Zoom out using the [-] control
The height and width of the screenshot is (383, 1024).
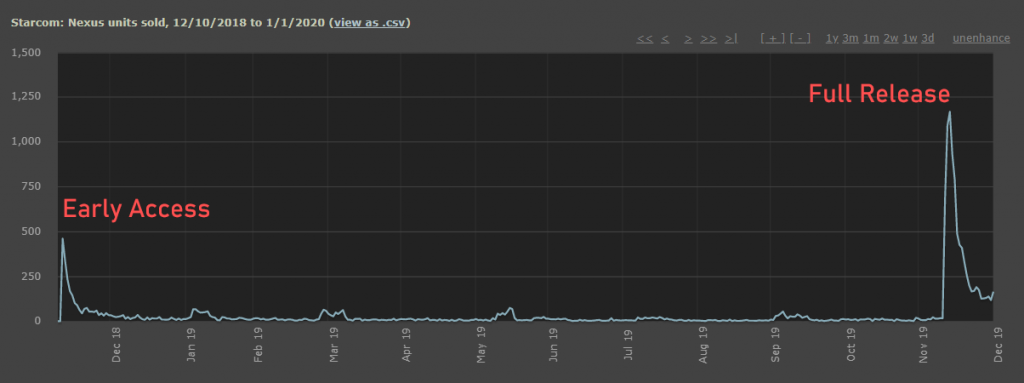click(800, 39)
